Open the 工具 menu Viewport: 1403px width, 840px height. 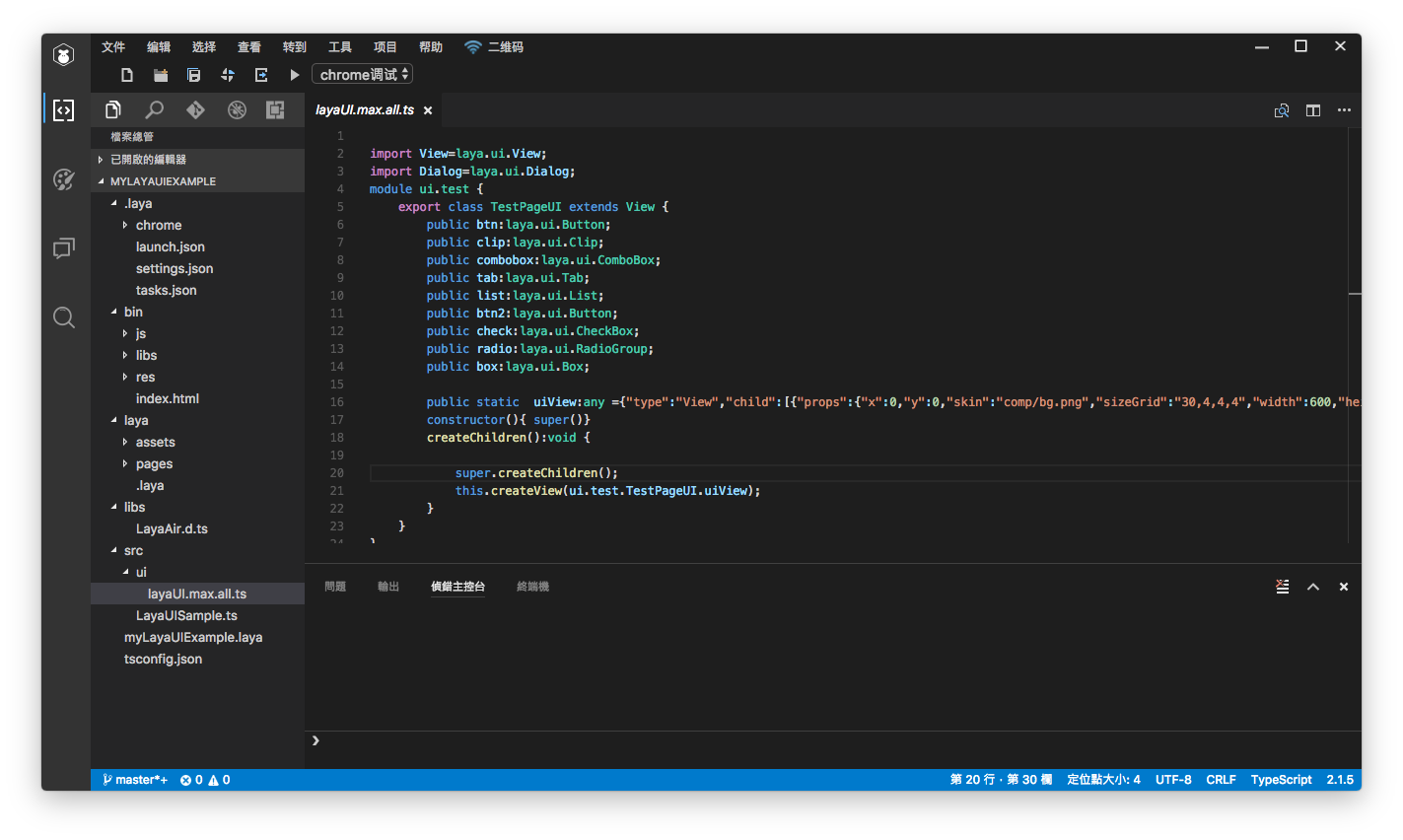point(339,47)
